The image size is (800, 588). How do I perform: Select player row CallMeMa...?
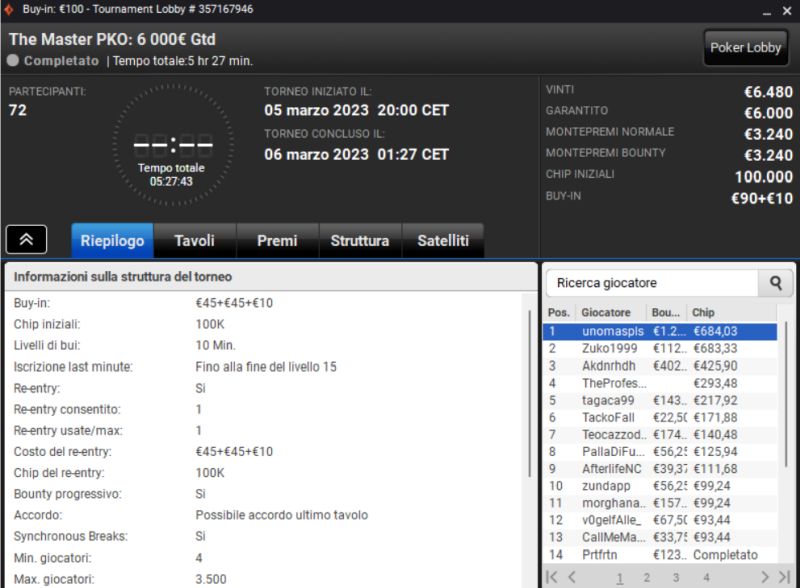coord(660,537)
